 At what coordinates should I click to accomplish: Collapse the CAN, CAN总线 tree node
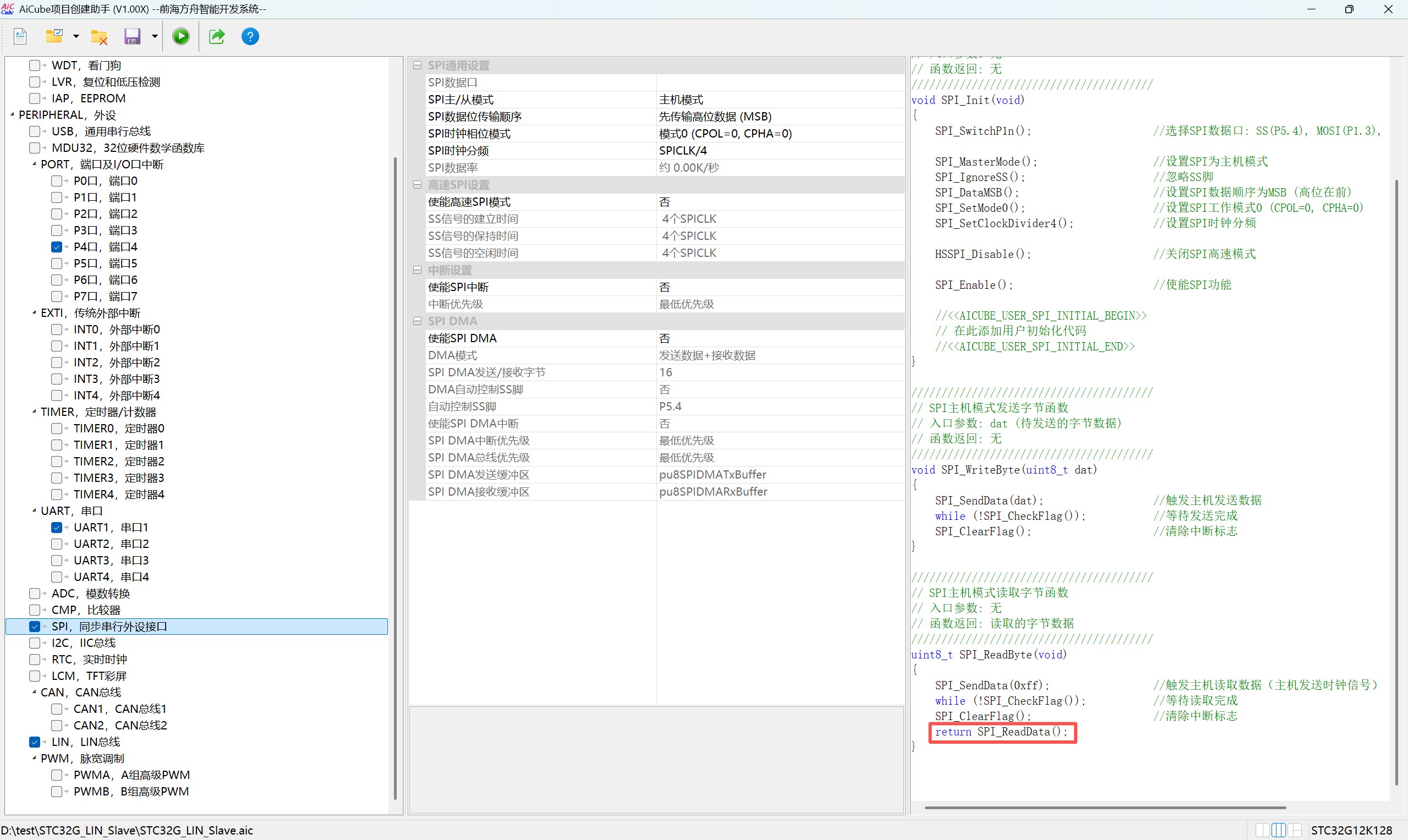[x=34, y=692]
